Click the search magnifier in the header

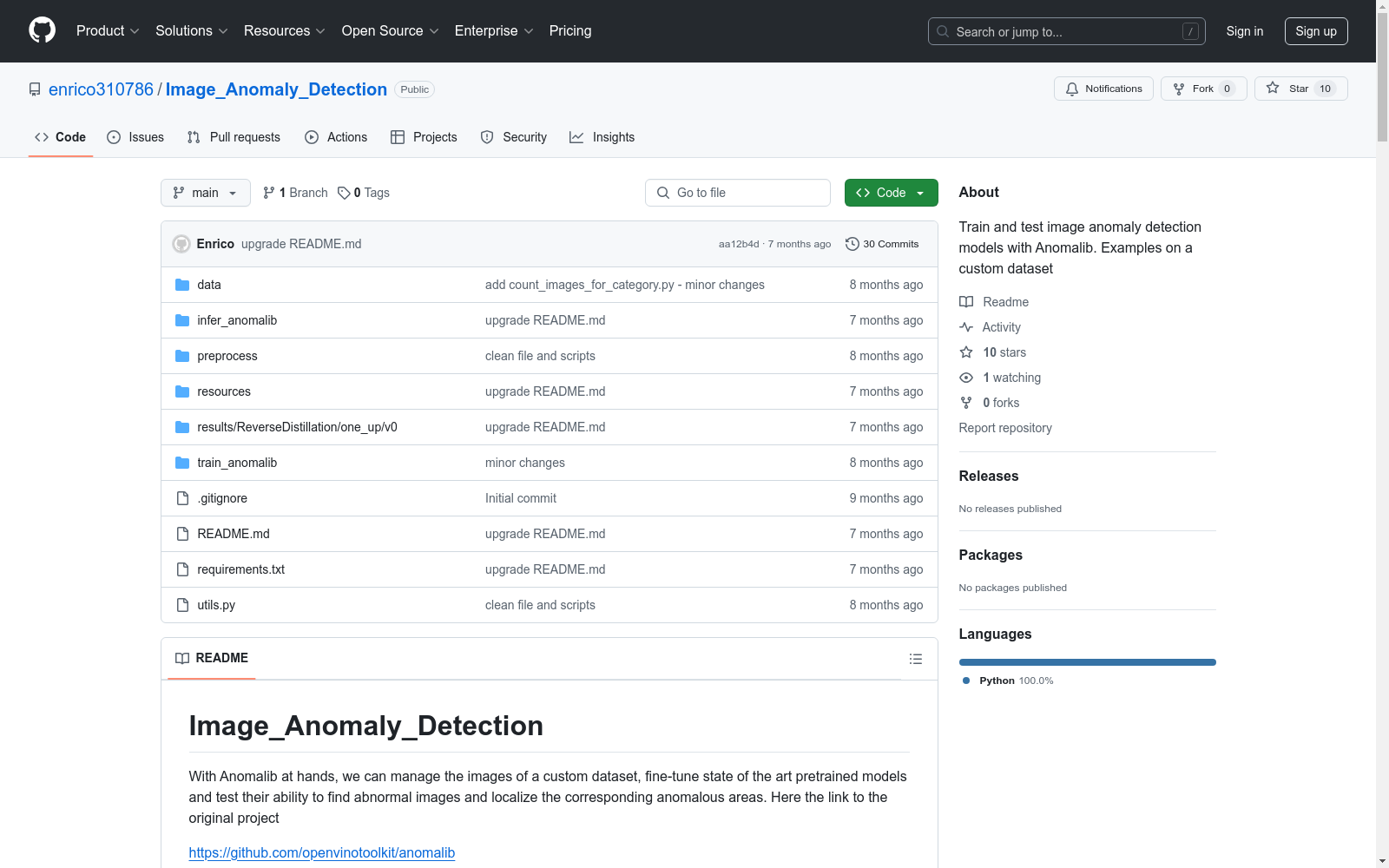[943, 31]
